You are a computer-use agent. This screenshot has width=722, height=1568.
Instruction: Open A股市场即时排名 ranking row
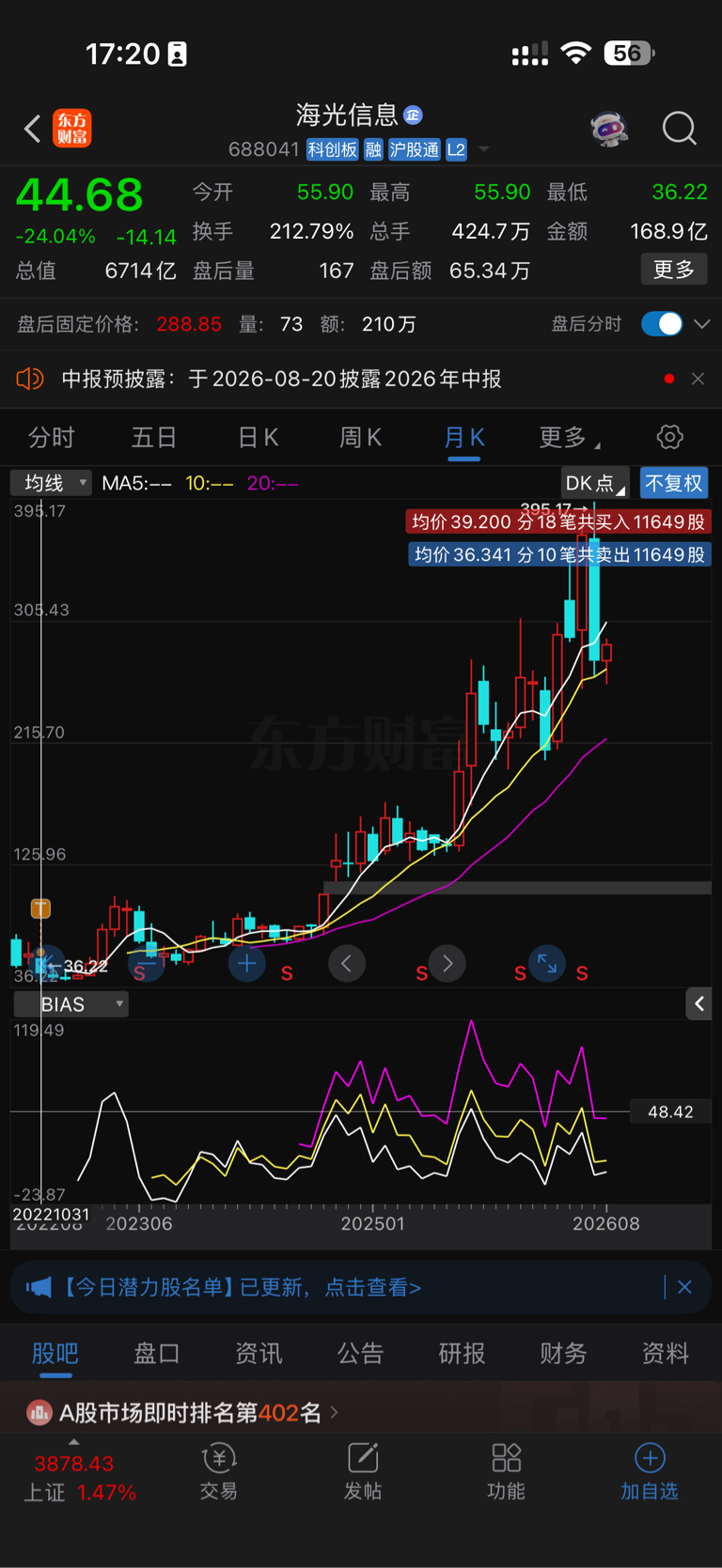point(361,1412)
